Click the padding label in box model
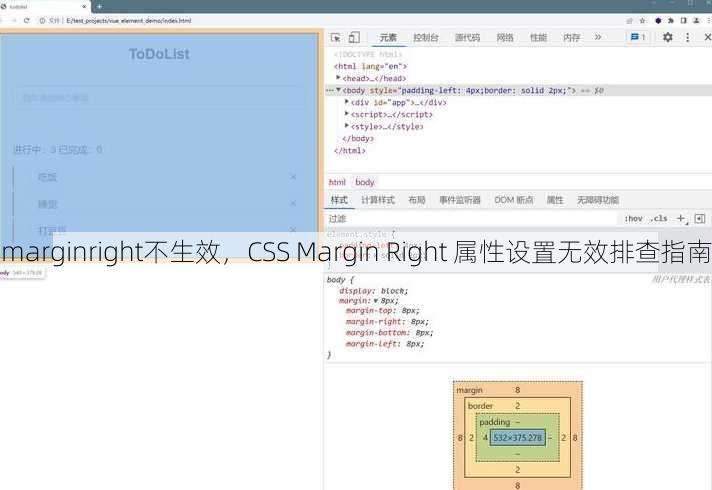 click(x=494, y=422)
